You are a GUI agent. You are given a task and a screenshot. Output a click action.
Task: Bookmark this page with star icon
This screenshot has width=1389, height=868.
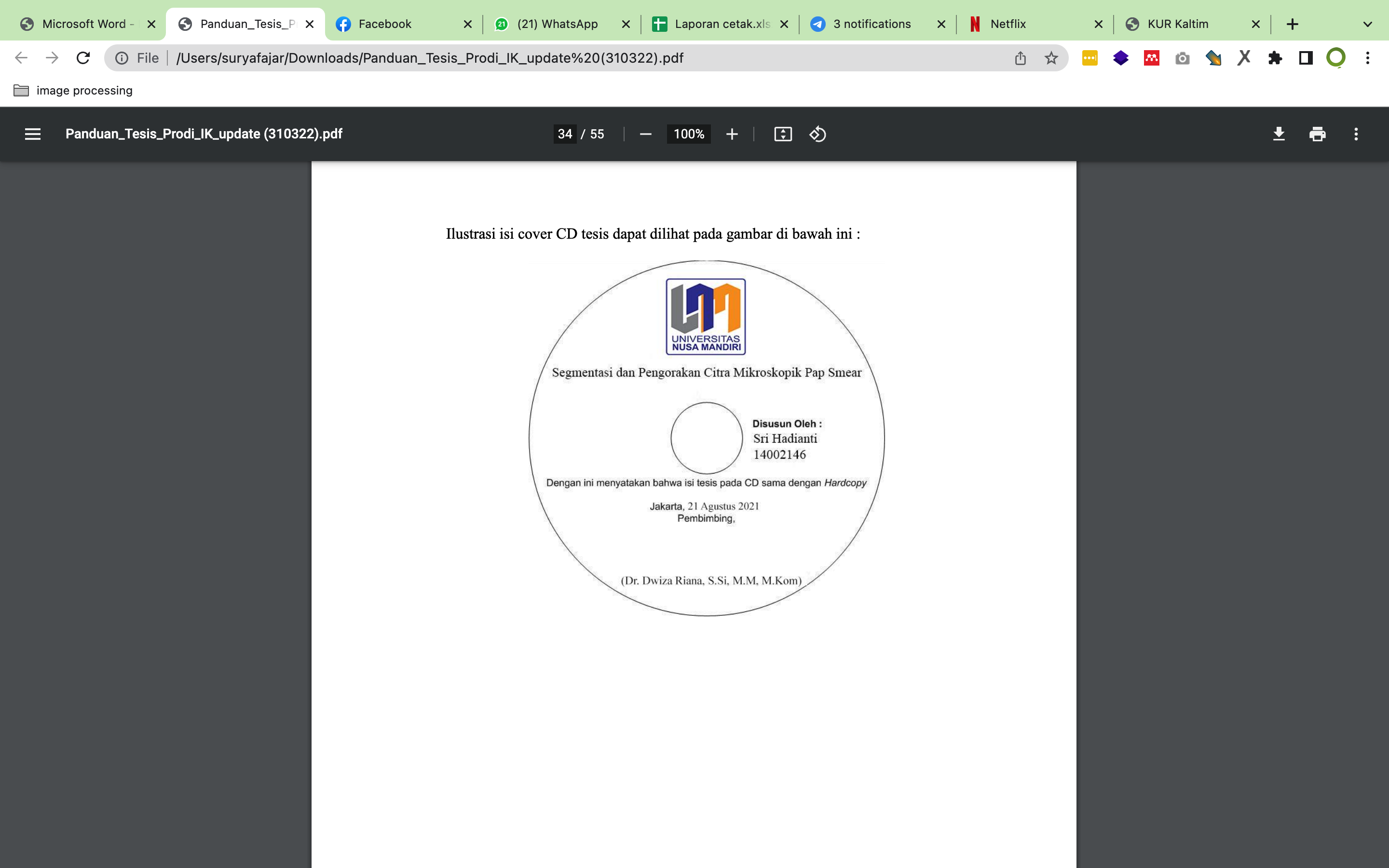(x=1051, y=58)
